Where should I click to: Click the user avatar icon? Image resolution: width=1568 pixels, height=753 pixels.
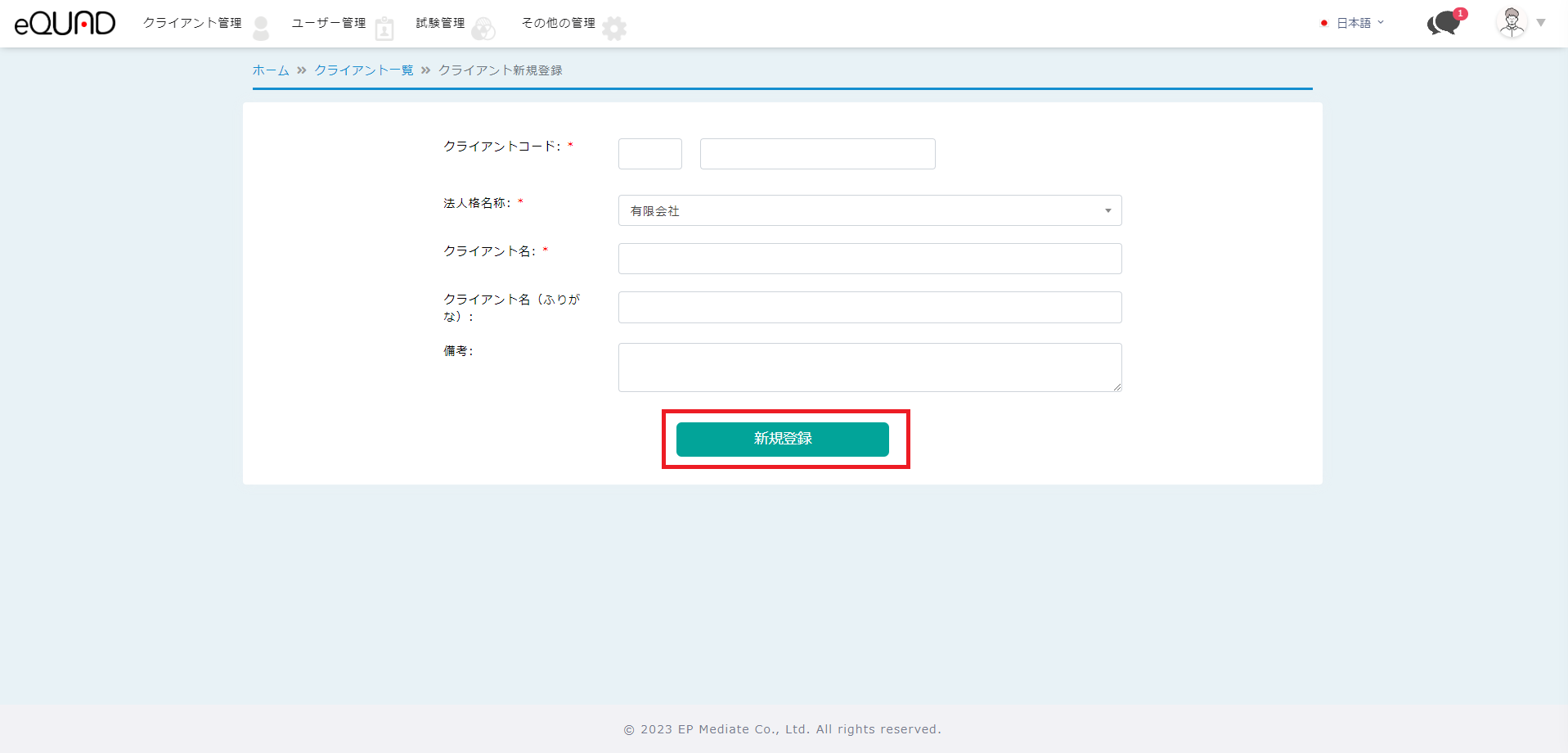pos(1512,23)
